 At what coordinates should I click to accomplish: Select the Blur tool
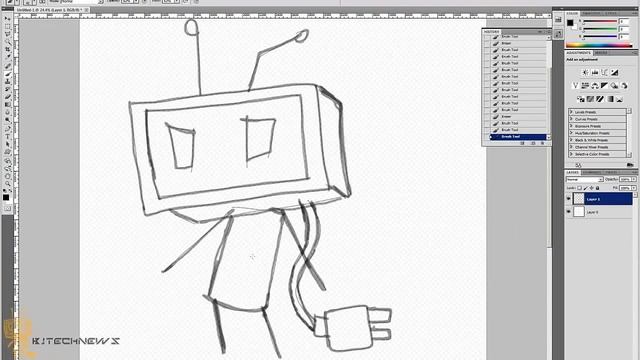(x=7, y=113)
